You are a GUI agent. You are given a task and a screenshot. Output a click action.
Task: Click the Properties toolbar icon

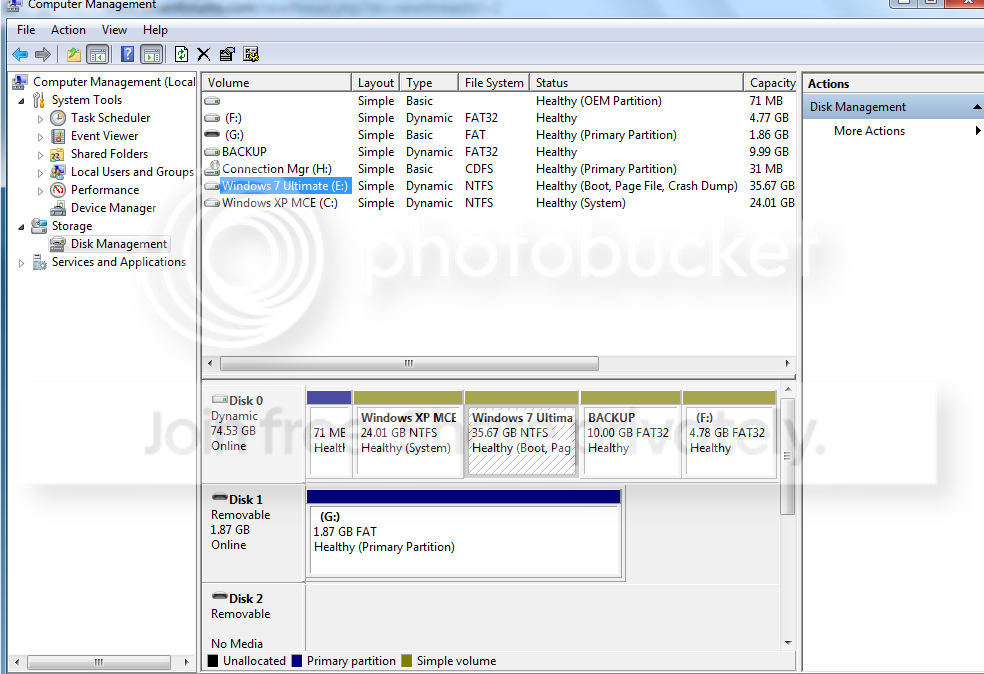pos(227,55)
